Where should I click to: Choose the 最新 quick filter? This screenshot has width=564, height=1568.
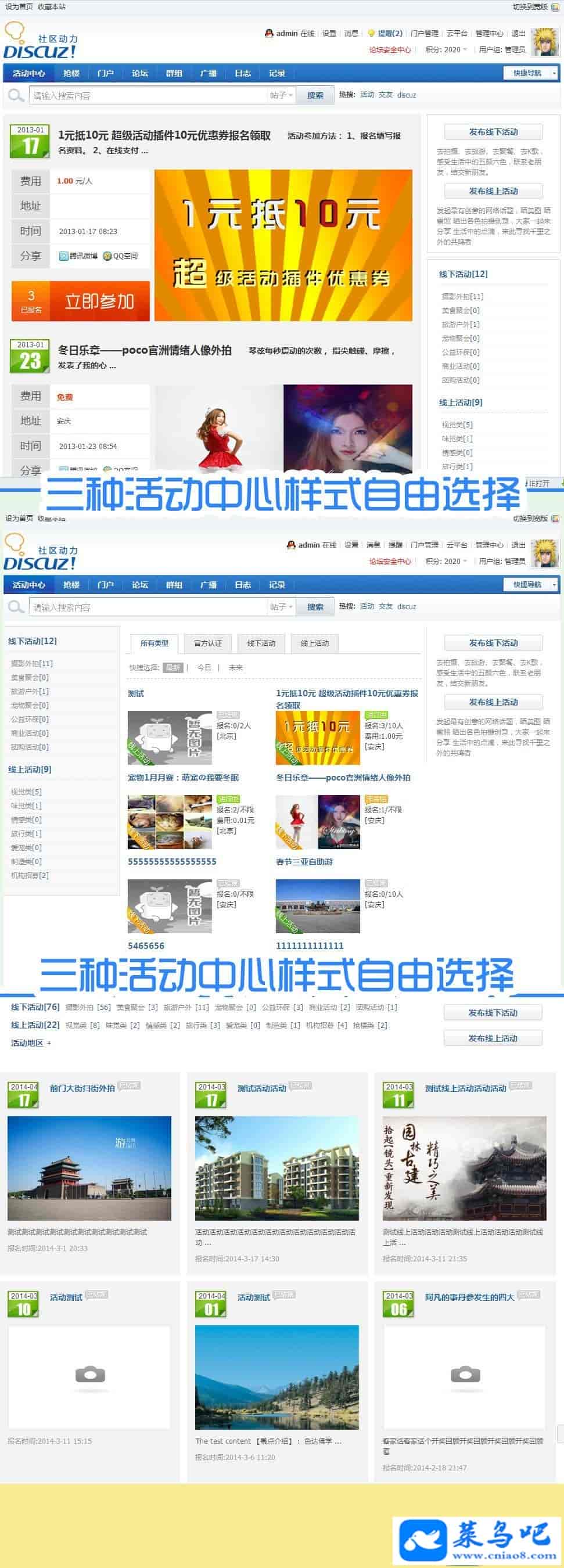(173, 668)
